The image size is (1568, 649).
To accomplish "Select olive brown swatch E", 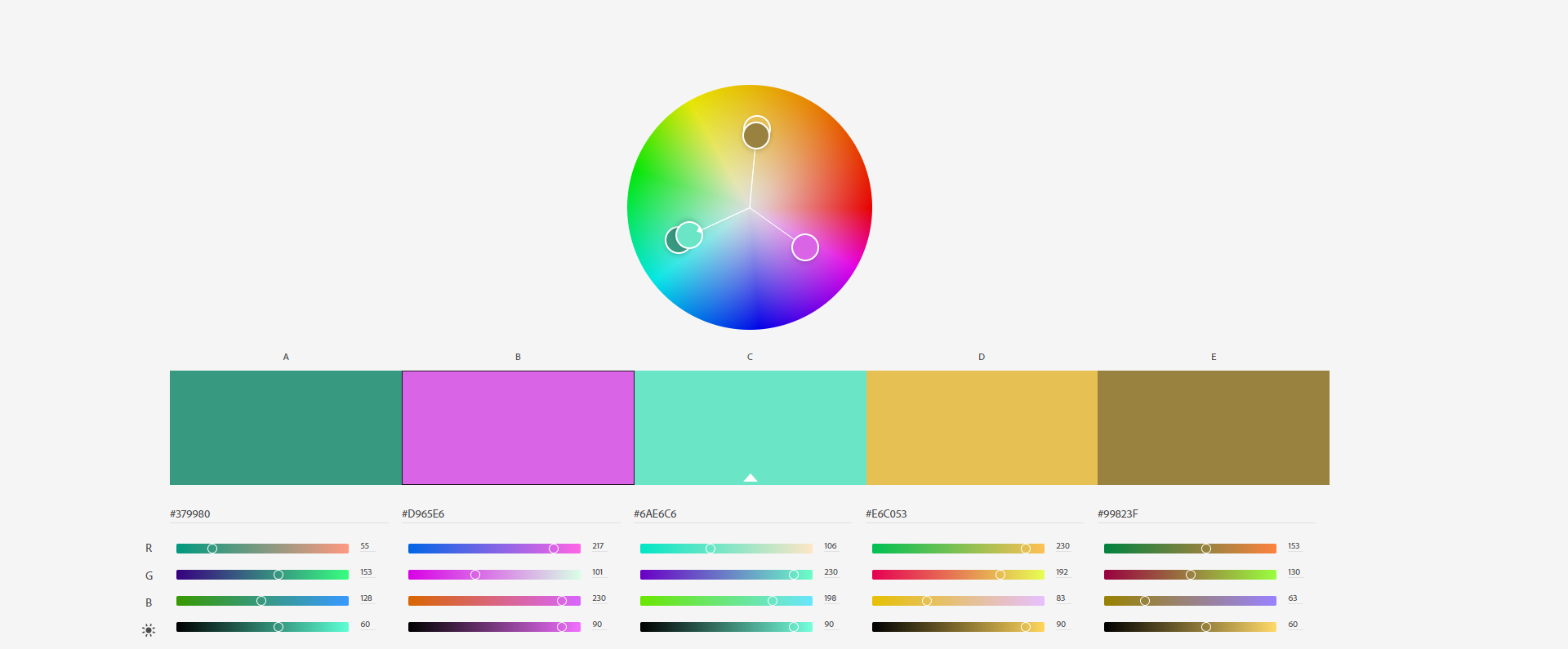I will (x=1214, y=427).
